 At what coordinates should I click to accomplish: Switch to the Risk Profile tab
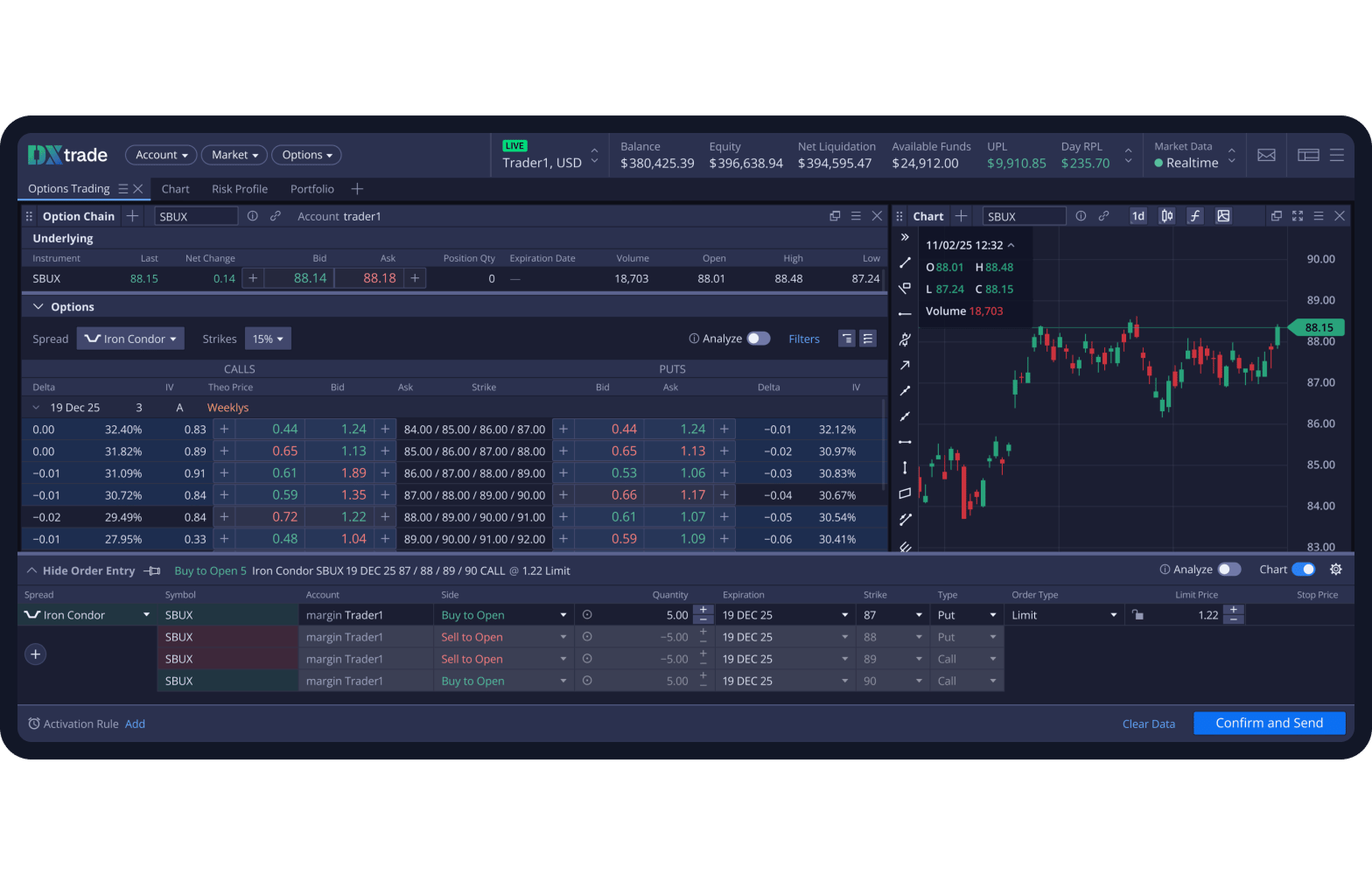[240, 189]
